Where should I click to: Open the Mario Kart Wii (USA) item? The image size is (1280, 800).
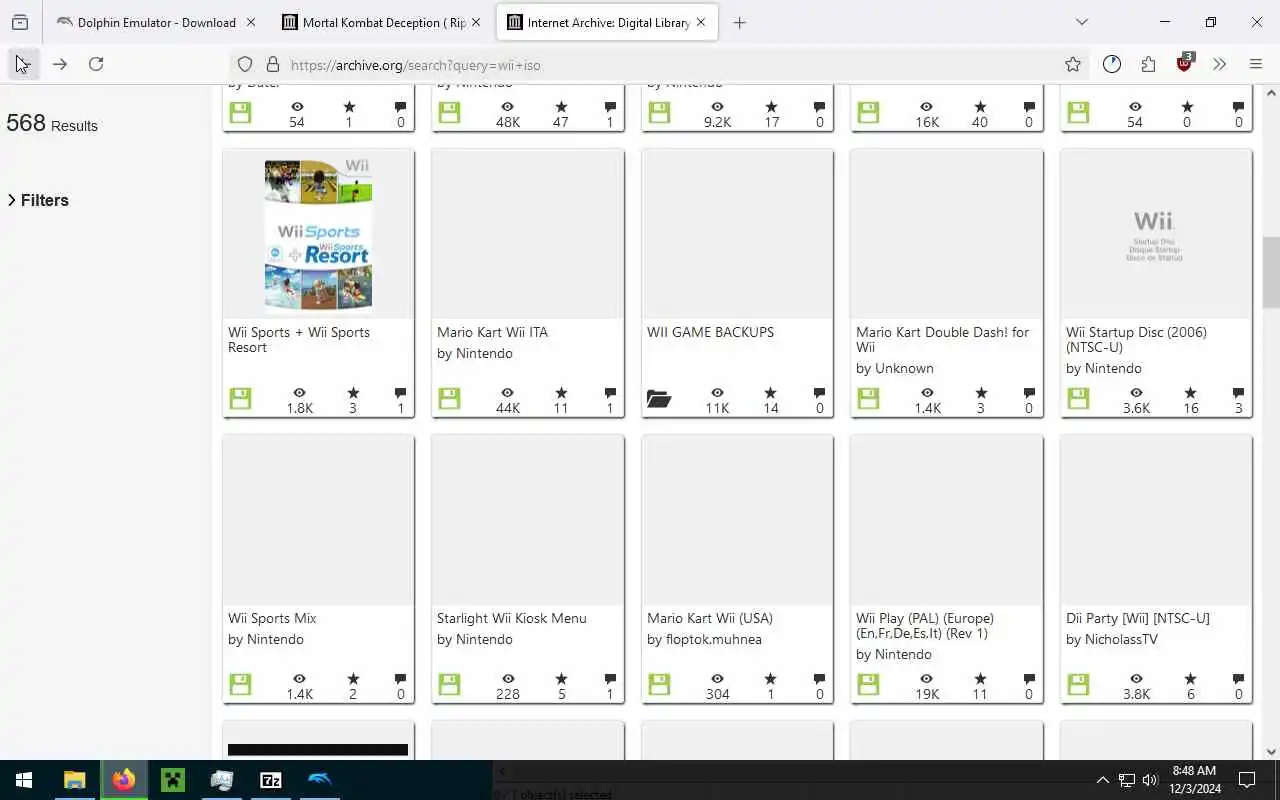click(x=710, y=618)
